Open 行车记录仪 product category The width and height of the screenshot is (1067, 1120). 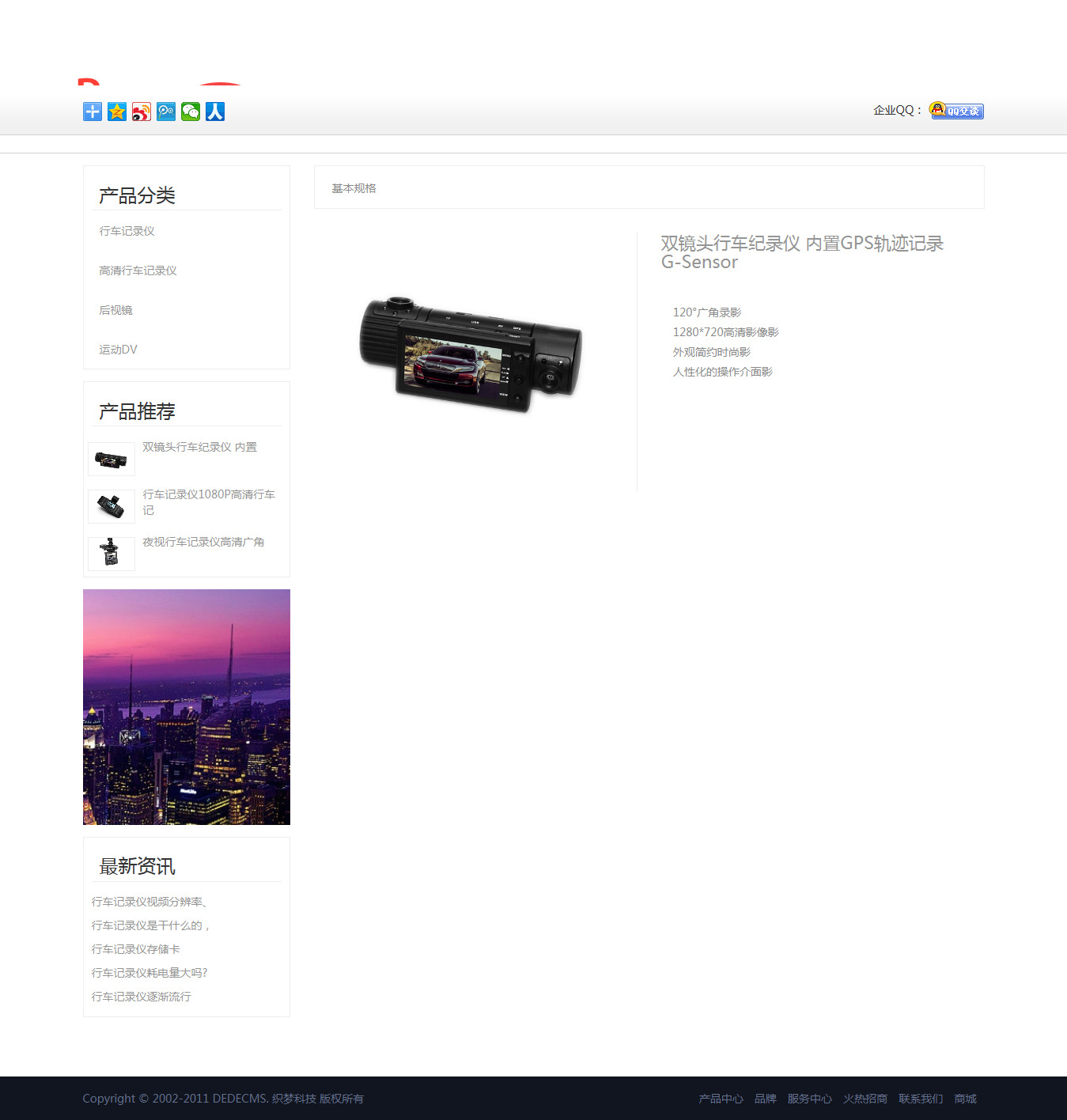click(127, 231)
